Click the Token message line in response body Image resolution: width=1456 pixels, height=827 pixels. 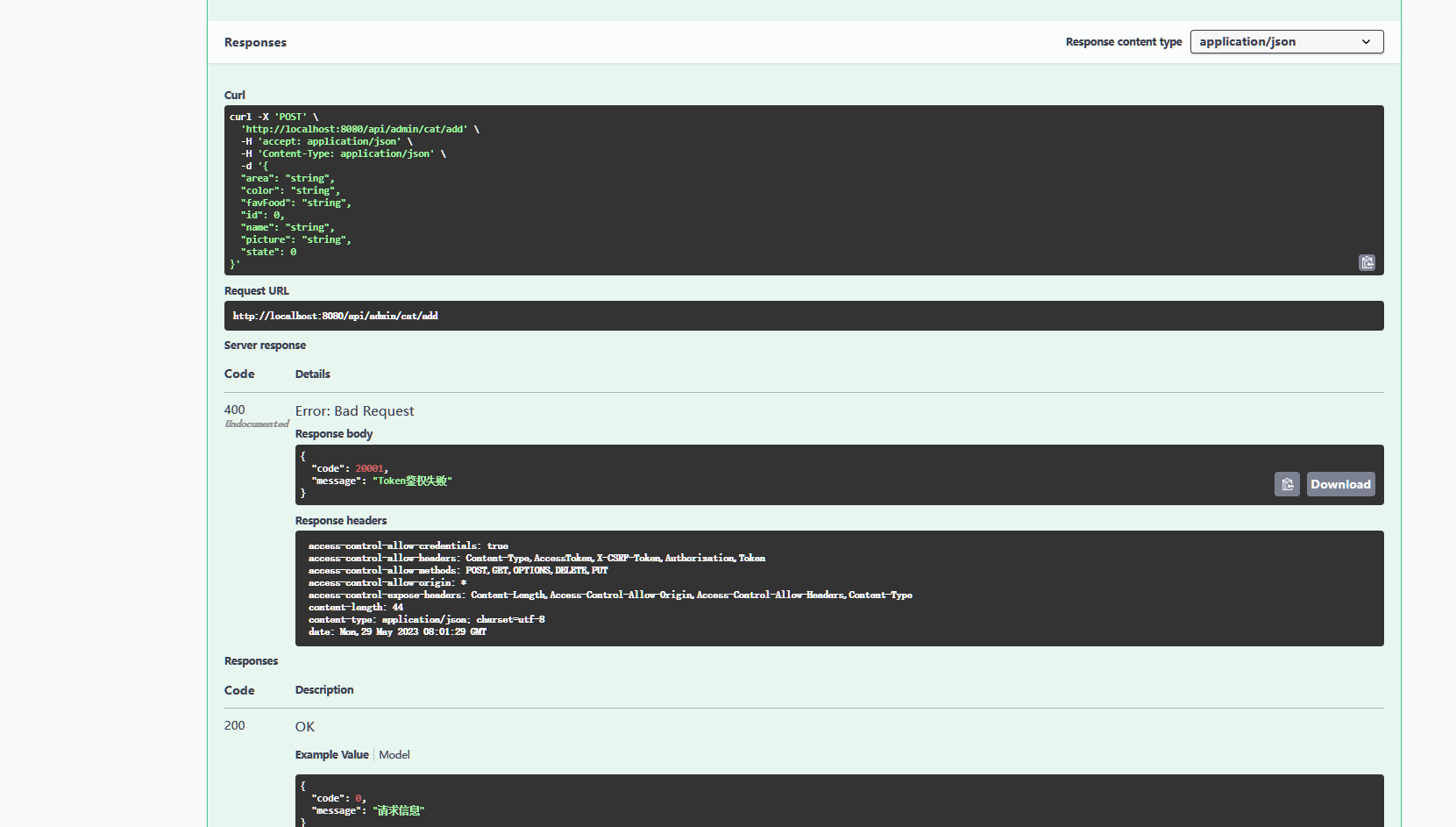click(382, 481)
